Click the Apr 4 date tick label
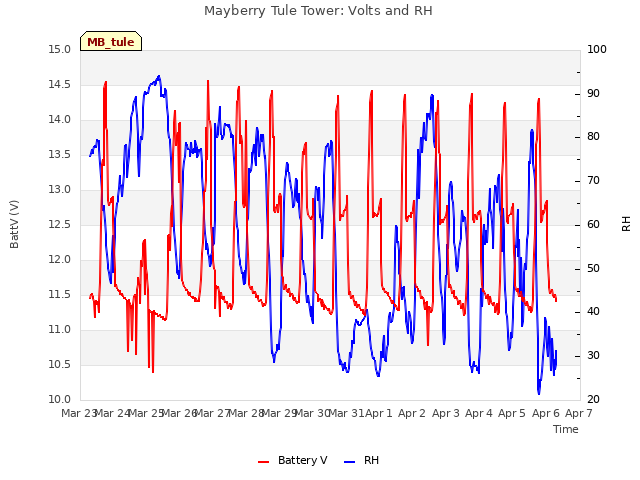The image size is (640, 480). [x=479, y=414]
